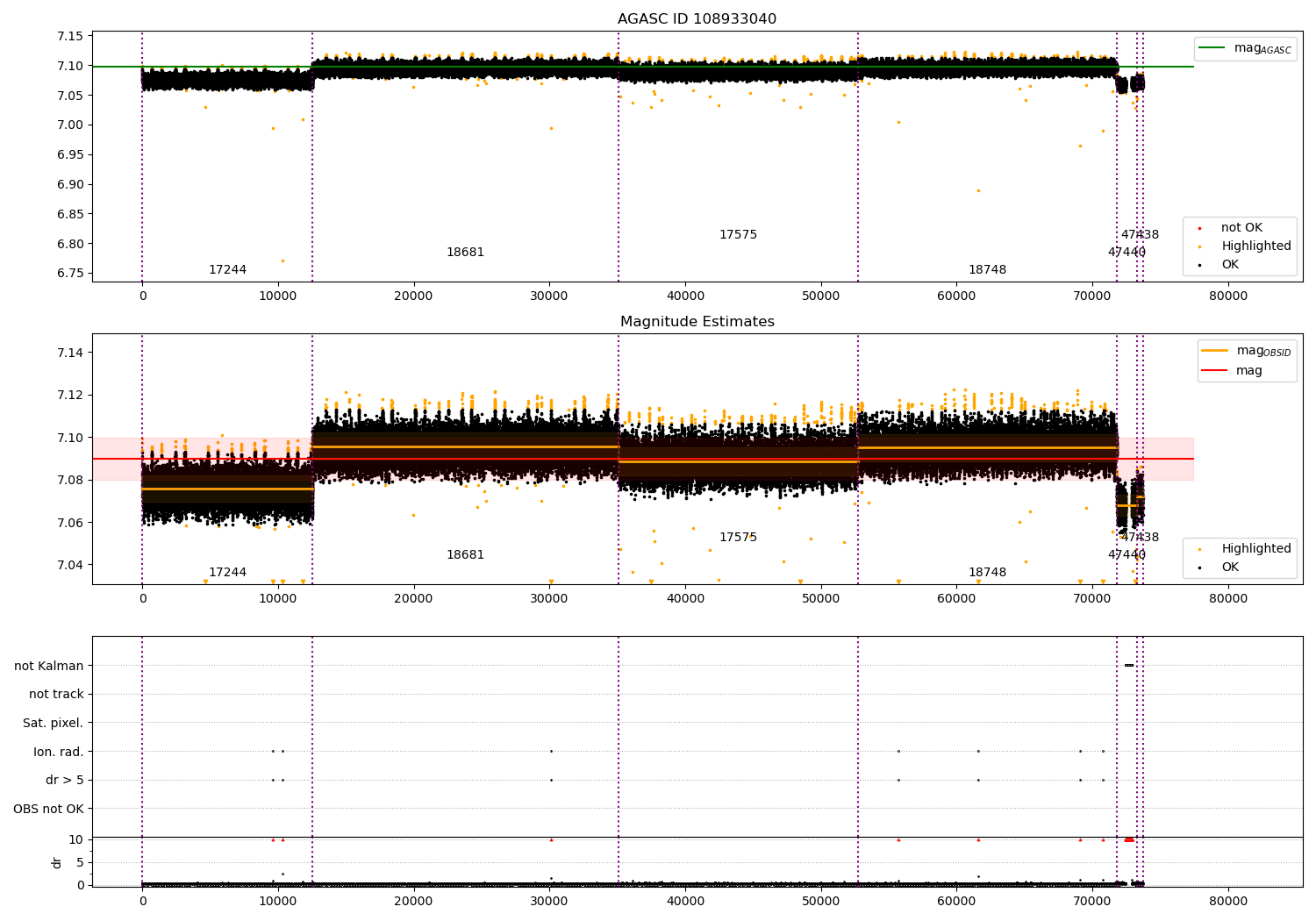The height and width of the screenshot is (921, 1316).
Task: Click the 'Ion. rad.' row label
Action: (59, 752)
